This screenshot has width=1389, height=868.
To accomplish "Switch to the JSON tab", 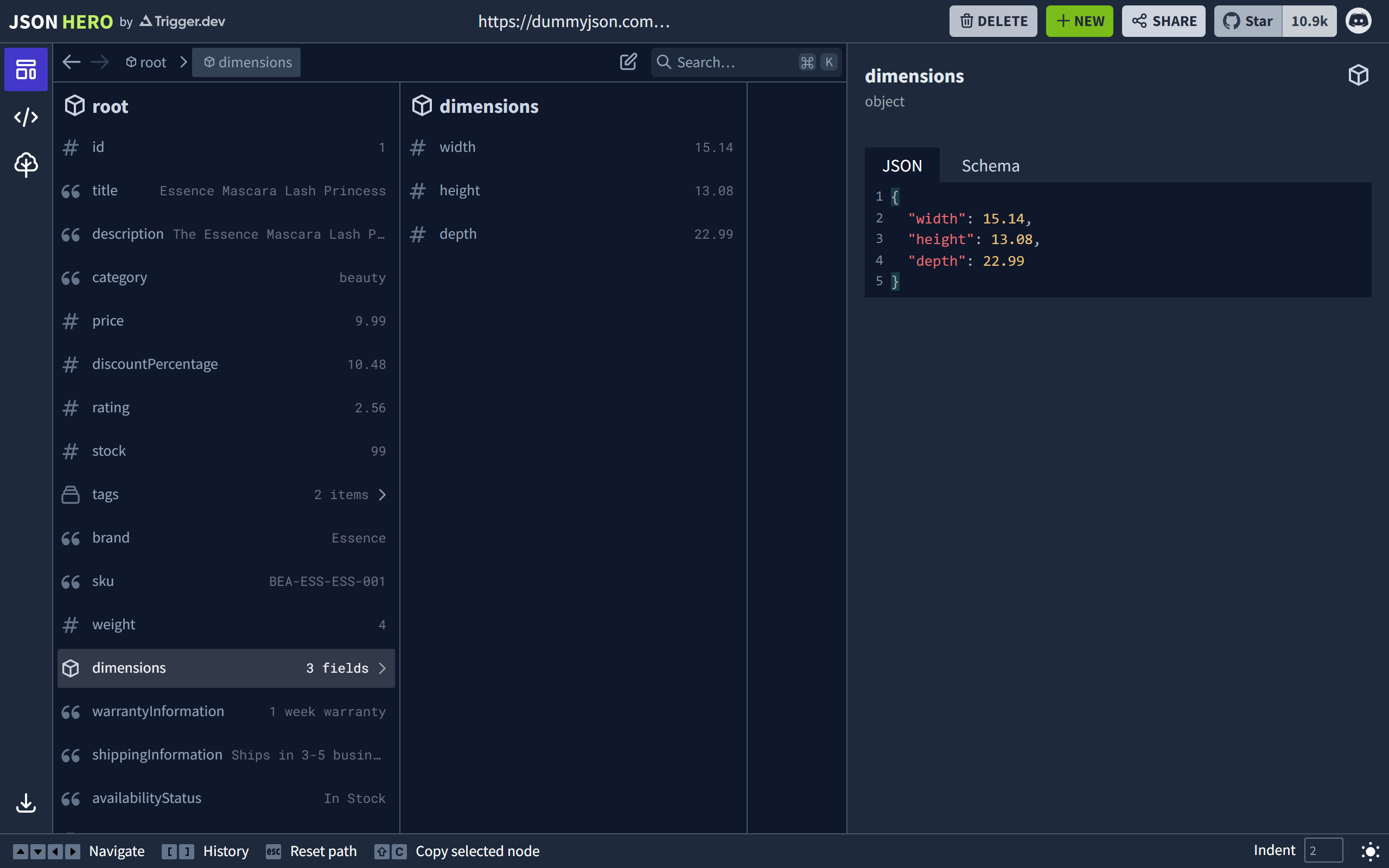I will point(902,166).
